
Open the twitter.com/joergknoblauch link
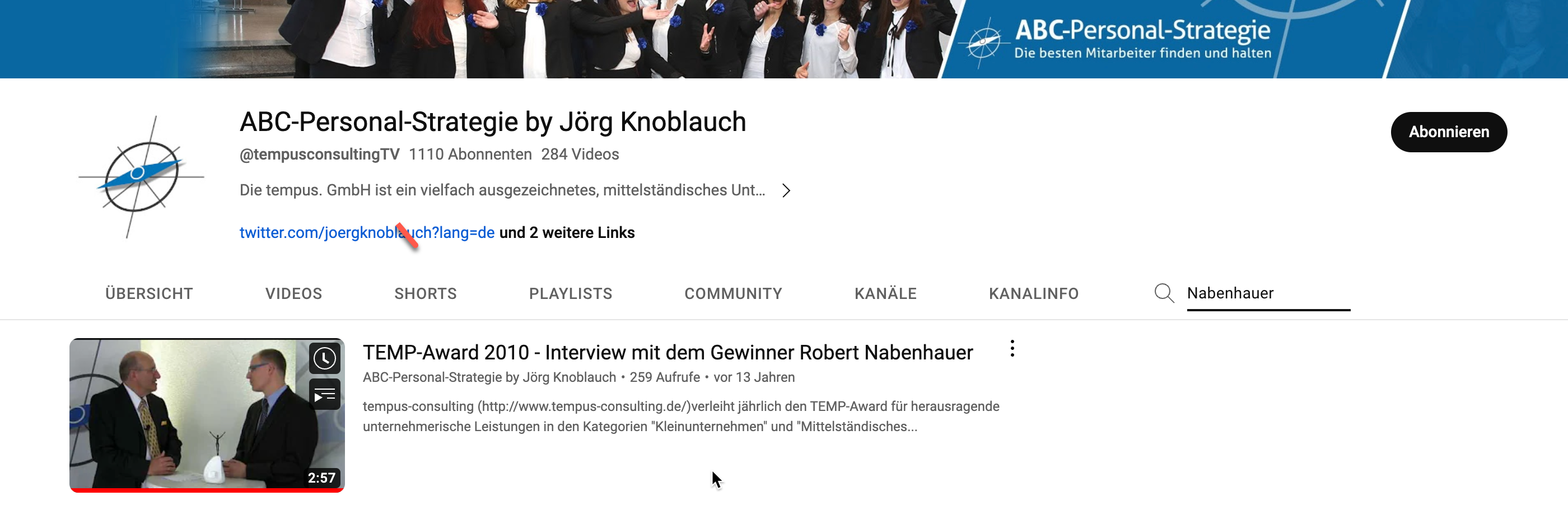pos(367,232)
